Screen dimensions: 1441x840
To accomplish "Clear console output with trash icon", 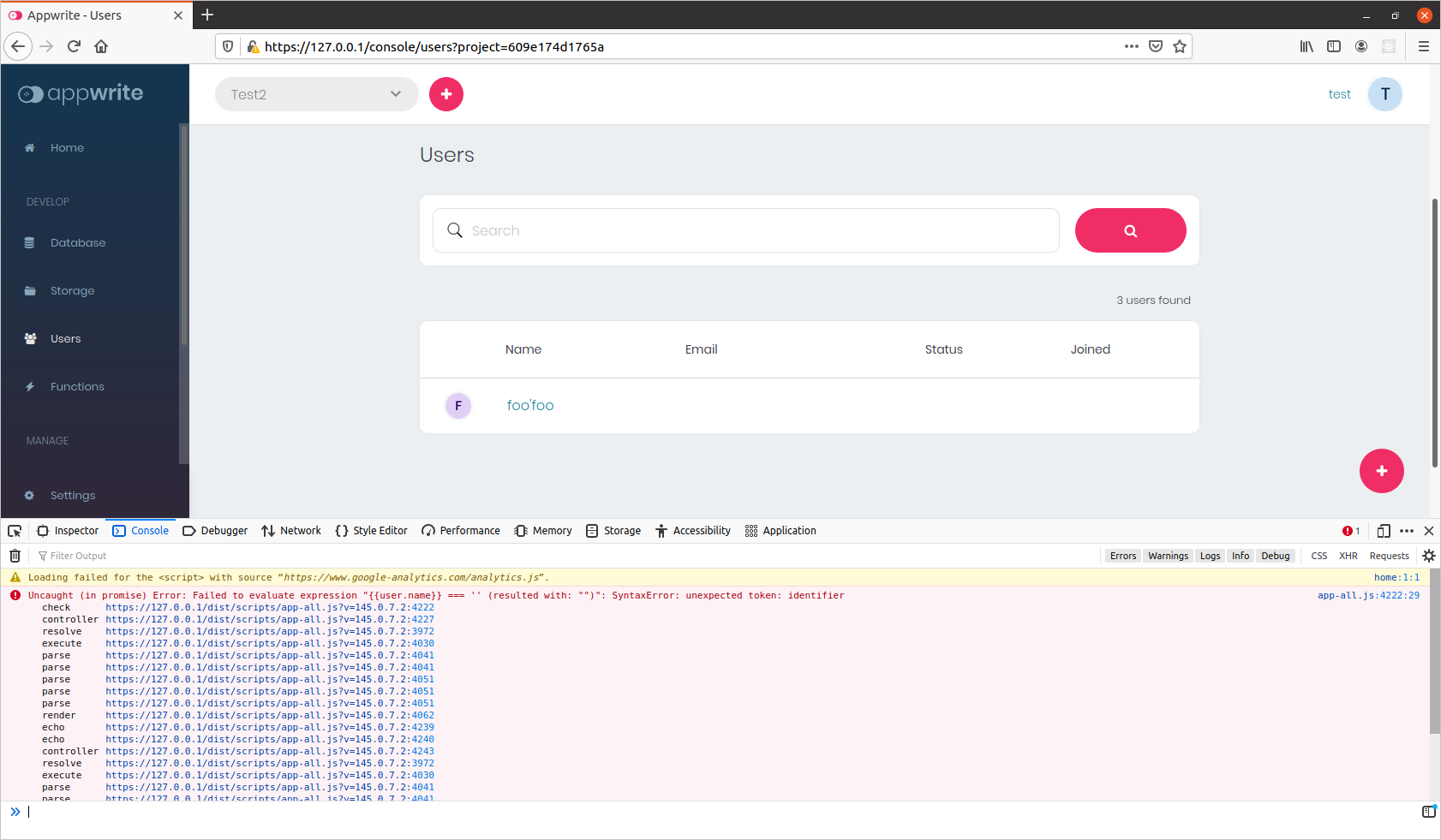I will [15, 556].
